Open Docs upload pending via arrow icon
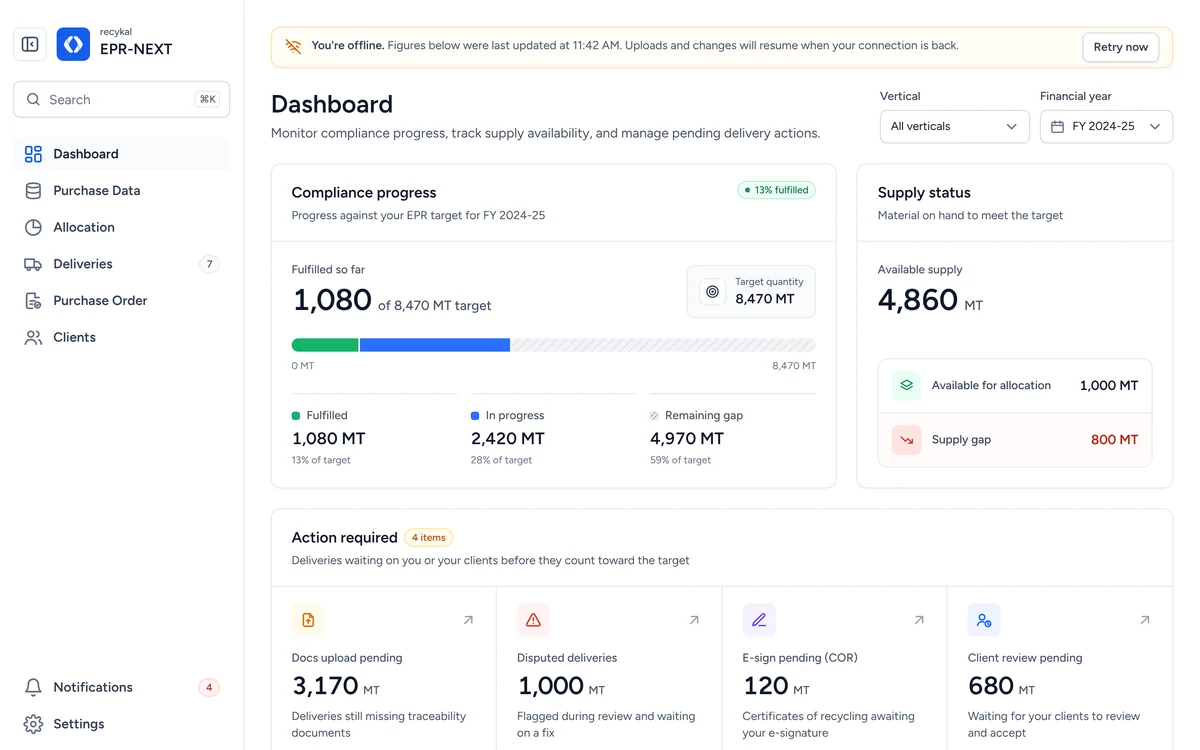Image resolution: width=1200 pixels, height=750 pixels. [468, 620]
